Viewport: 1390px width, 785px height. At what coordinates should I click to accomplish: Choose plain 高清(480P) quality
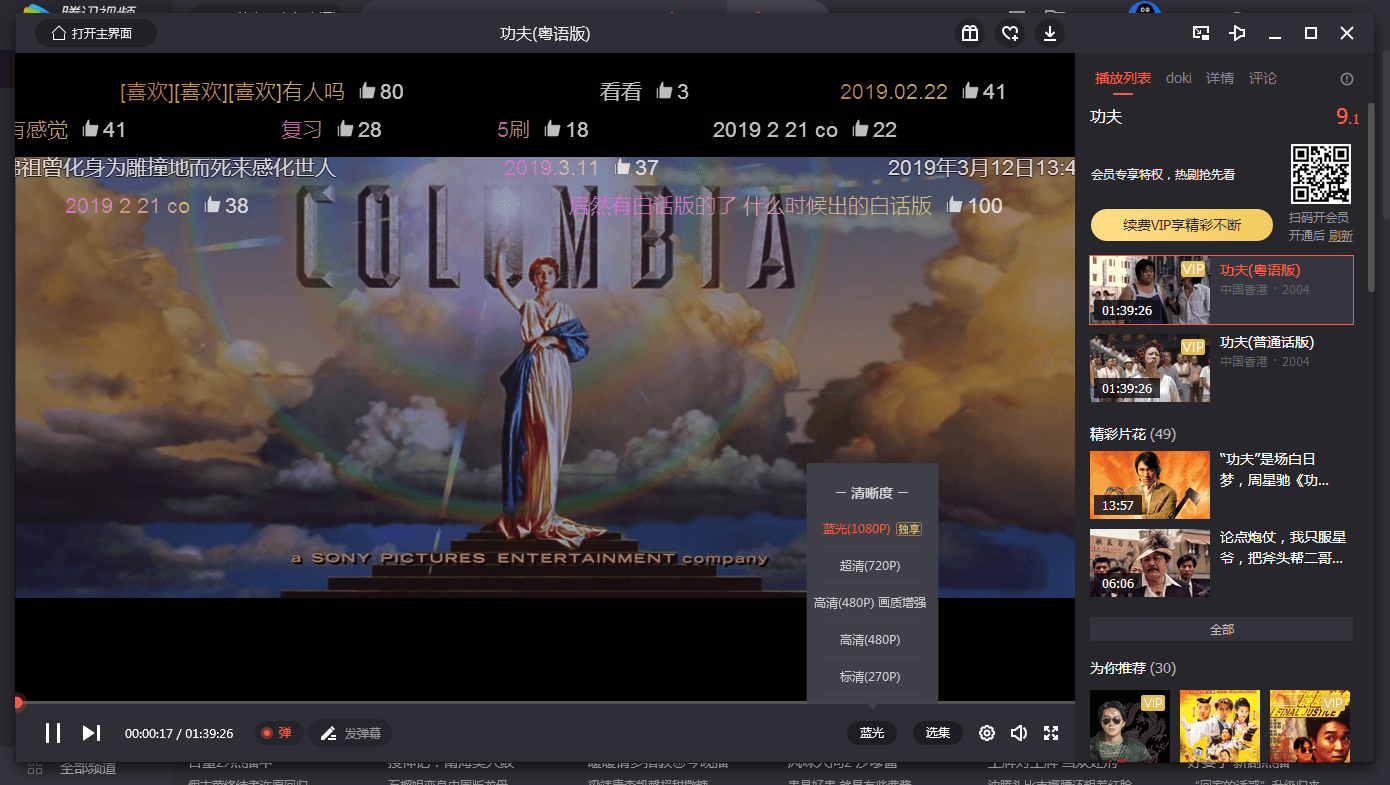pos(870,640)
